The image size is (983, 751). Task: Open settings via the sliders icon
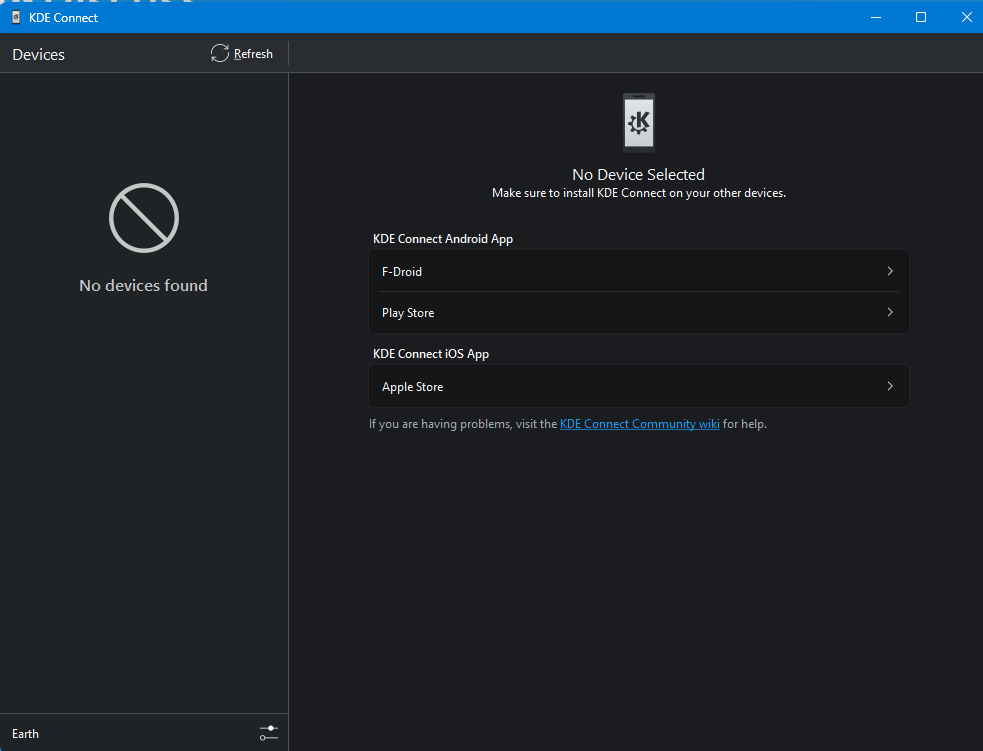click(268, 733)
